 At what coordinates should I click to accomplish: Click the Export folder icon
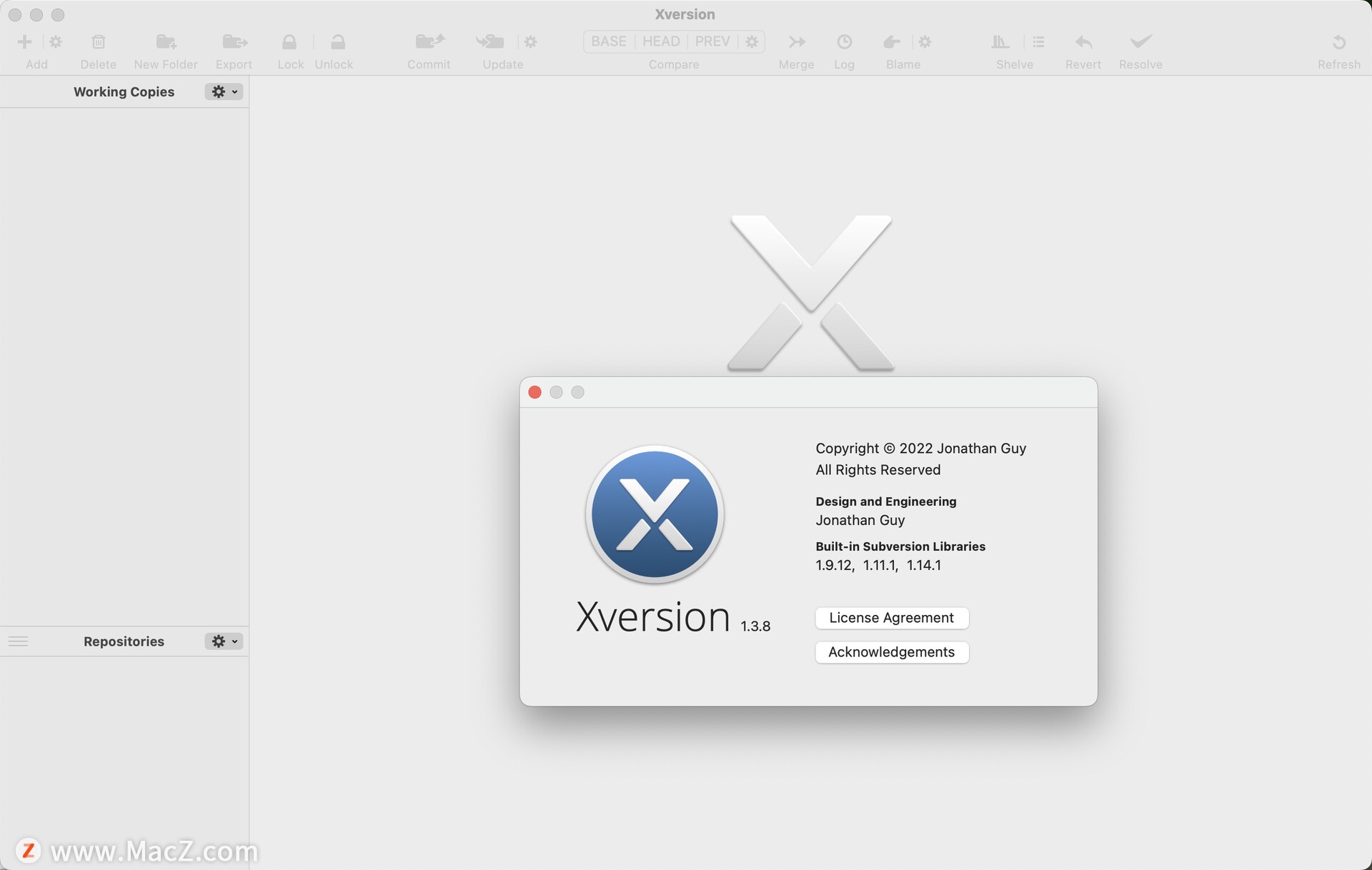coord(234,42)
